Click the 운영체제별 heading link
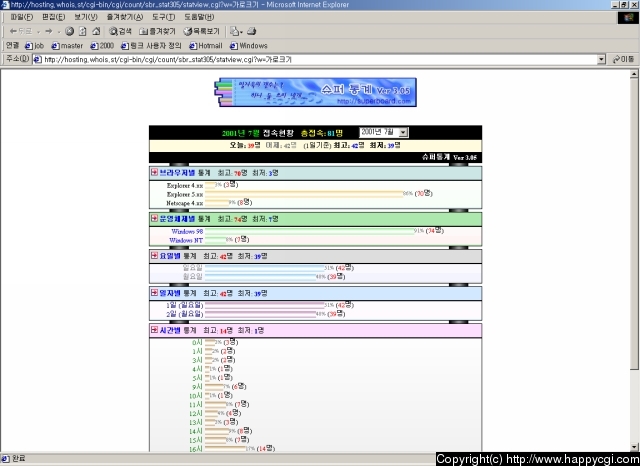 pyautogui.click(x=177, y=219)
